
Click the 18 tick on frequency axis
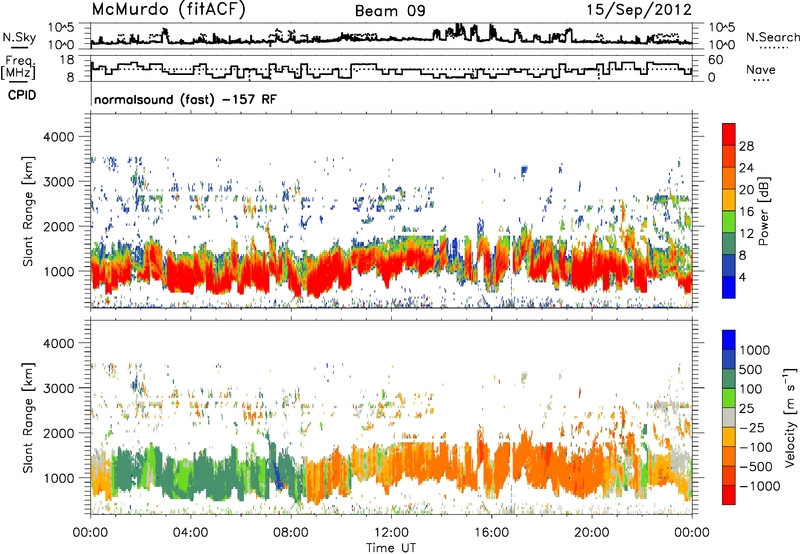pyautogui.click(x=67, y=60)
